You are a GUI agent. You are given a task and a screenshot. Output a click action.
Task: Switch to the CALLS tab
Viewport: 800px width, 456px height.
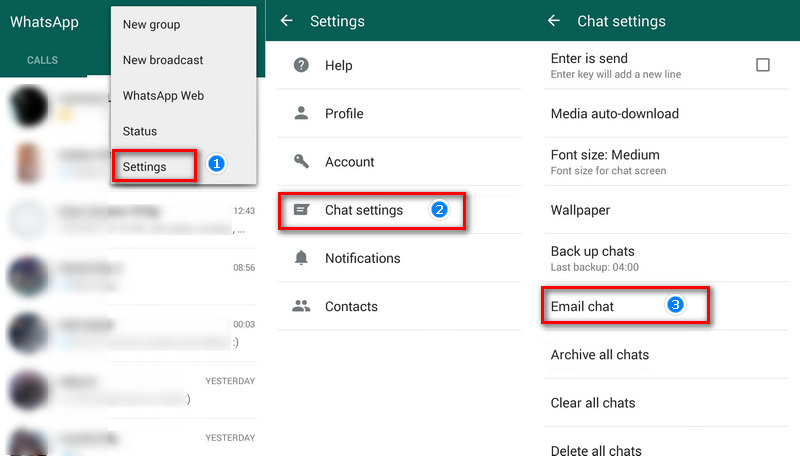[x=42, y=61]
